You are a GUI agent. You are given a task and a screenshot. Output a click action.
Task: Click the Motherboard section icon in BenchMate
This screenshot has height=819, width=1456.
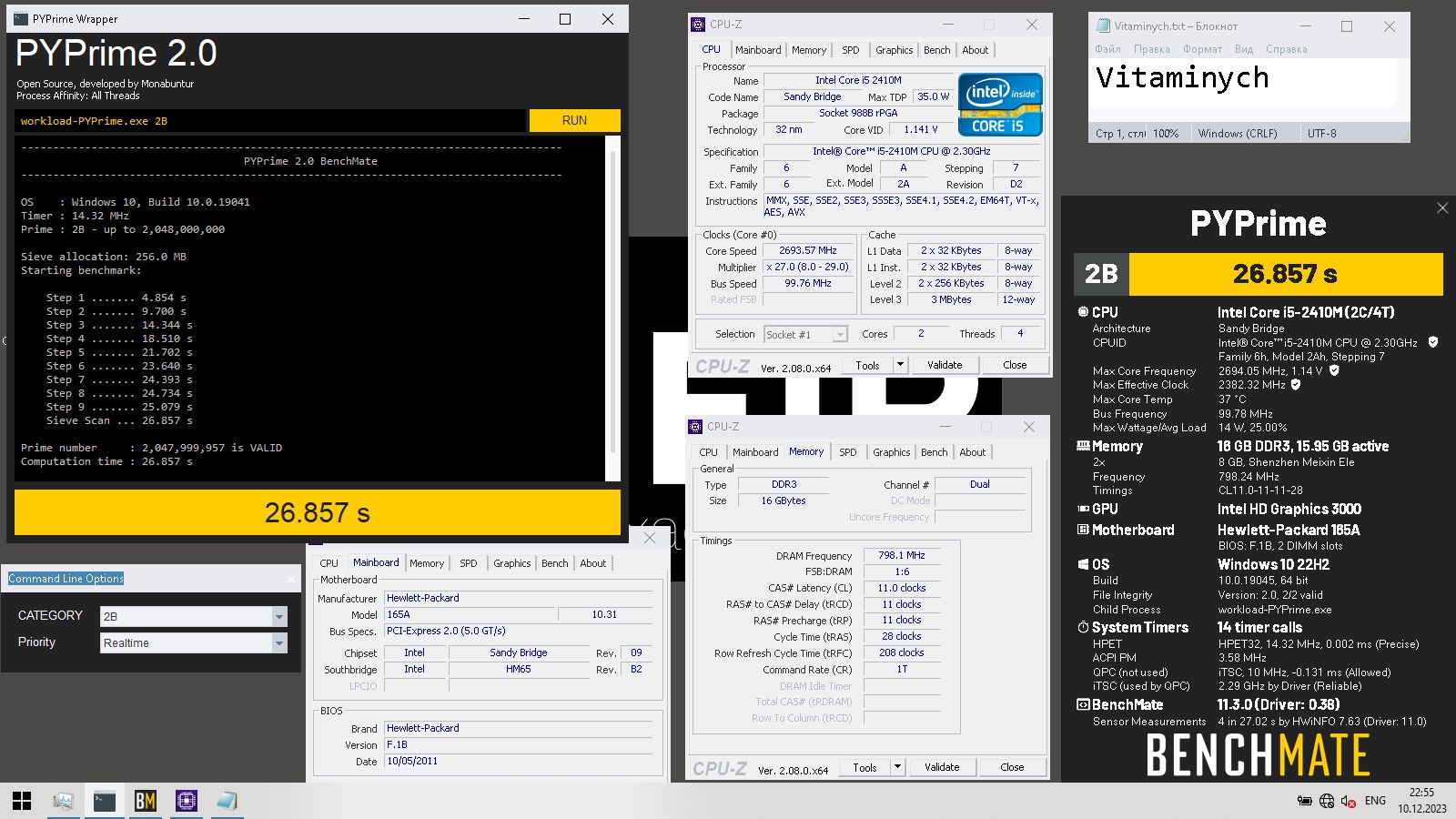pos(1083,530)
